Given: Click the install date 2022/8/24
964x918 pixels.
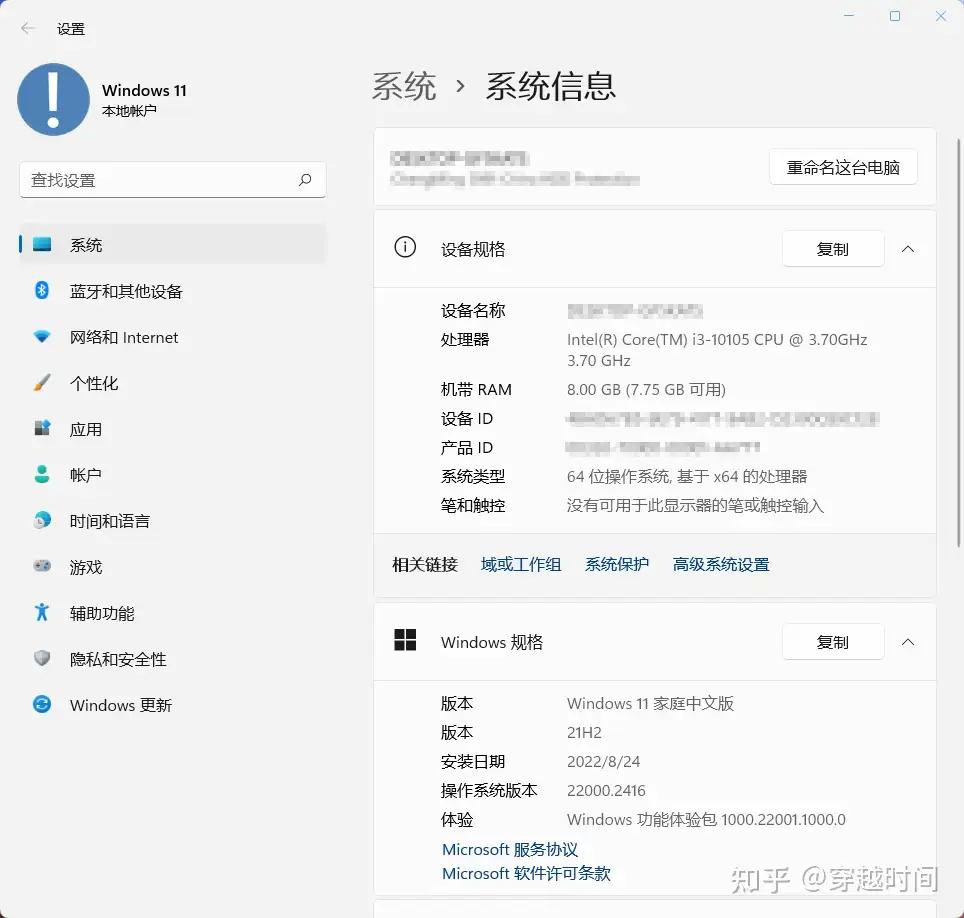Looking at the screenshot, I should (x=603, y=761).
